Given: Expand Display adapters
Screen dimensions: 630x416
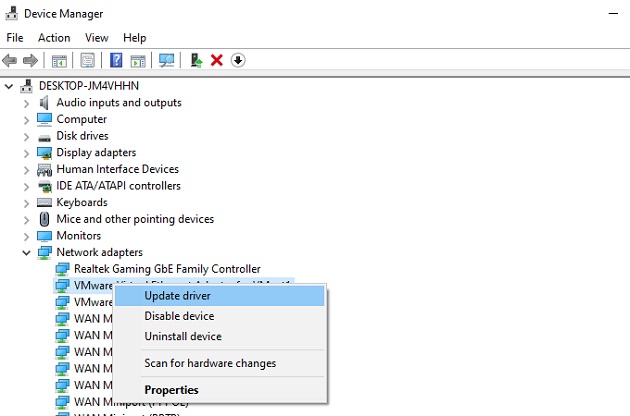Looking at the screenshot, I should (27, 154).
